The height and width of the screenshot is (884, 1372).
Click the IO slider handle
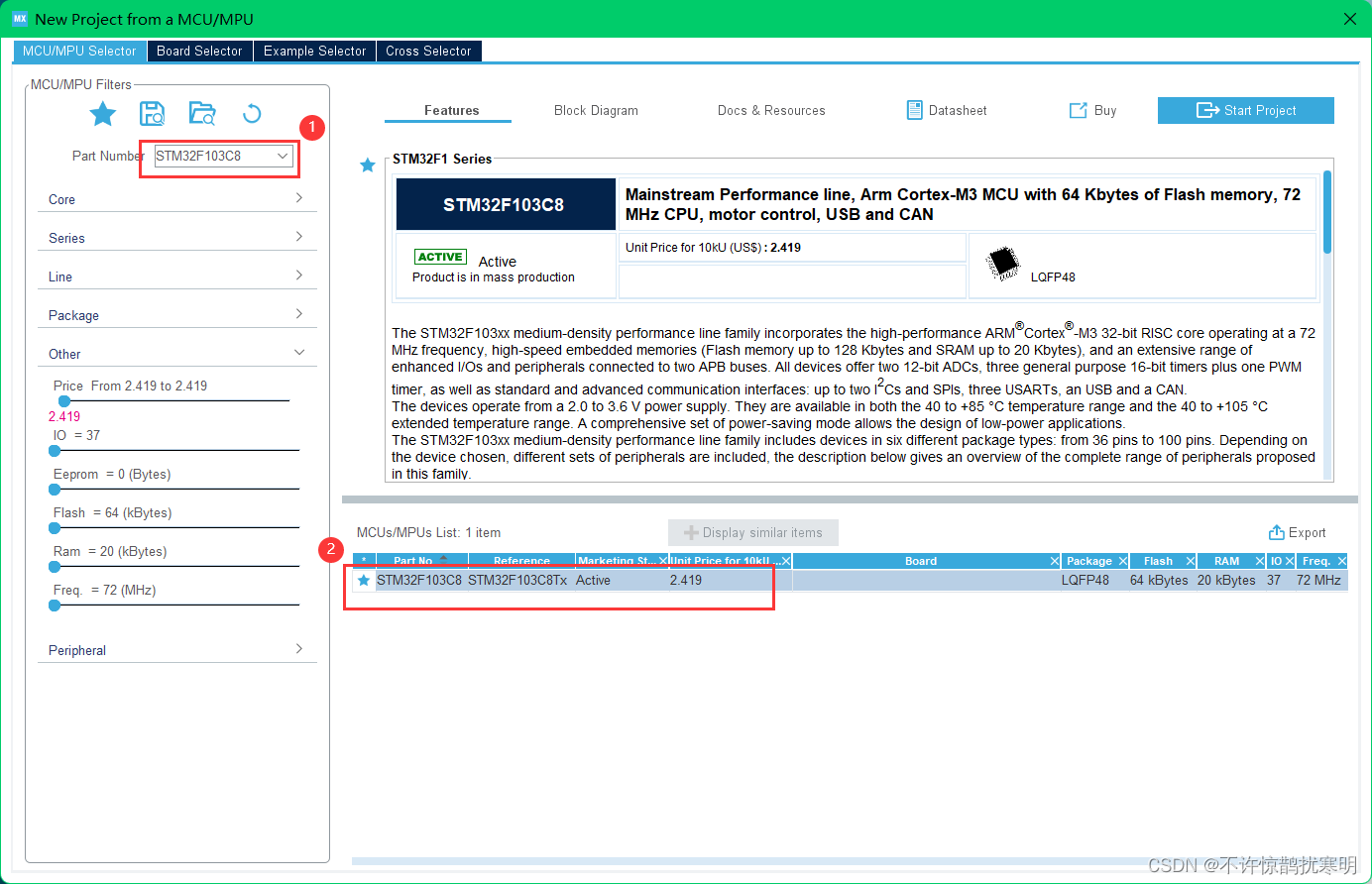pos(55,450)
